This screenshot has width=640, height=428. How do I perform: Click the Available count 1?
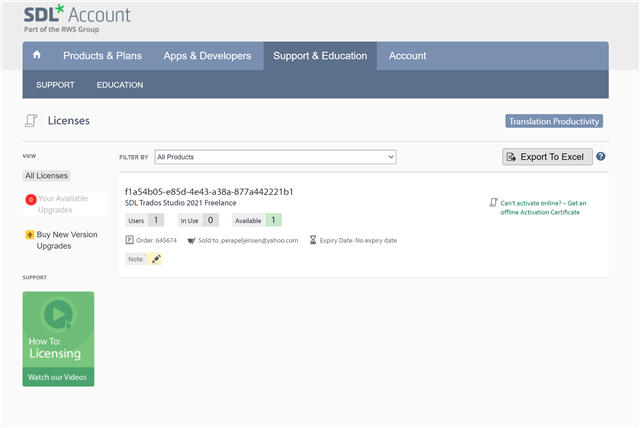click(273, 220)
